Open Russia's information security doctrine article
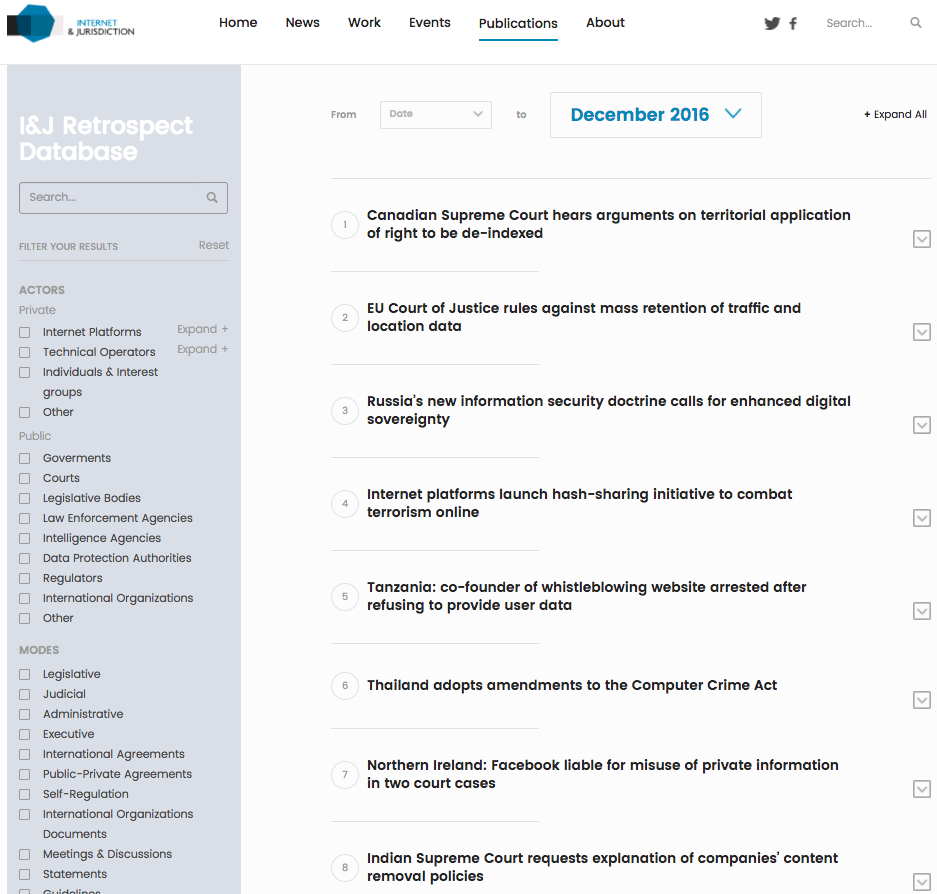The width and height of the screenshot is (937, 894). (608, 410)
